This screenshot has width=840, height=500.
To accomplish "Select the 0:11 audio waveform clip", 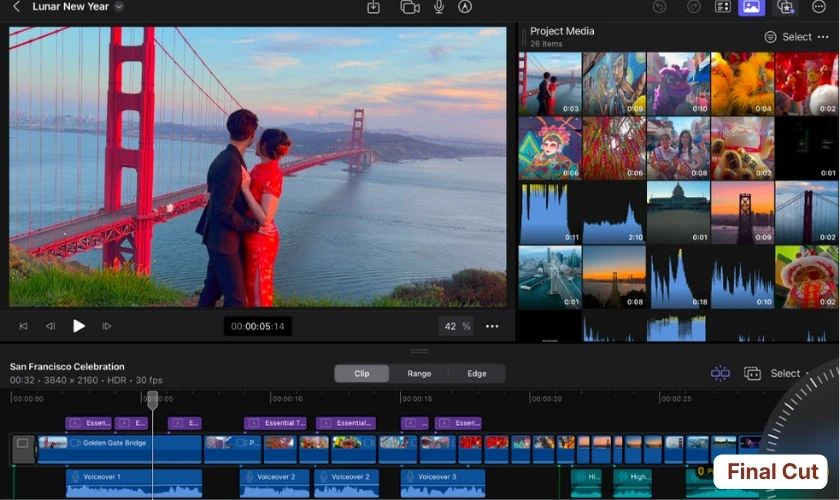I will tap(550, 213).
